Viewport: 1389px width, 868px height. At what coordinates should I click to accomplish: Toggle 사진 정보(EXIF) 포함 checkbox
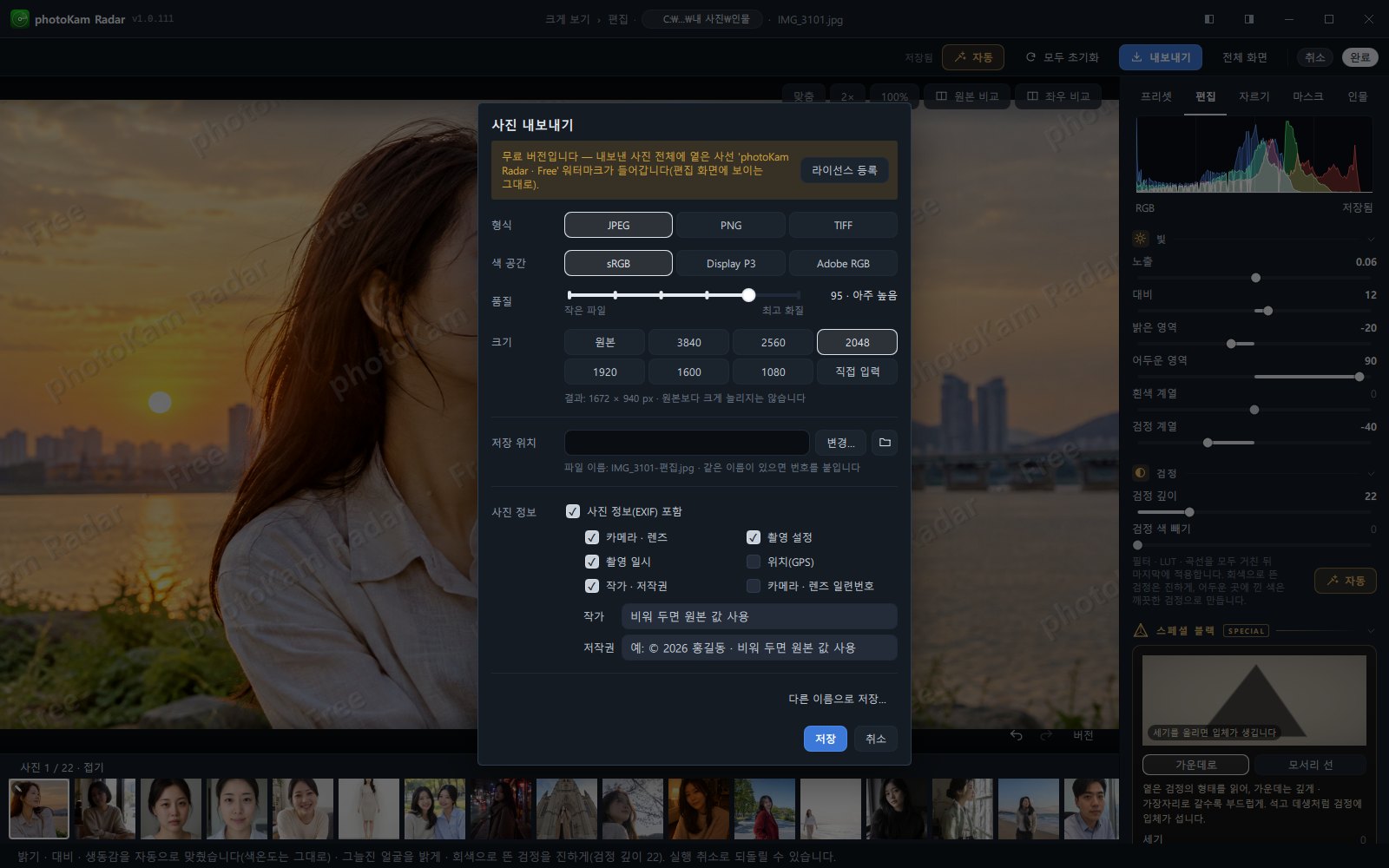point(573,511)
